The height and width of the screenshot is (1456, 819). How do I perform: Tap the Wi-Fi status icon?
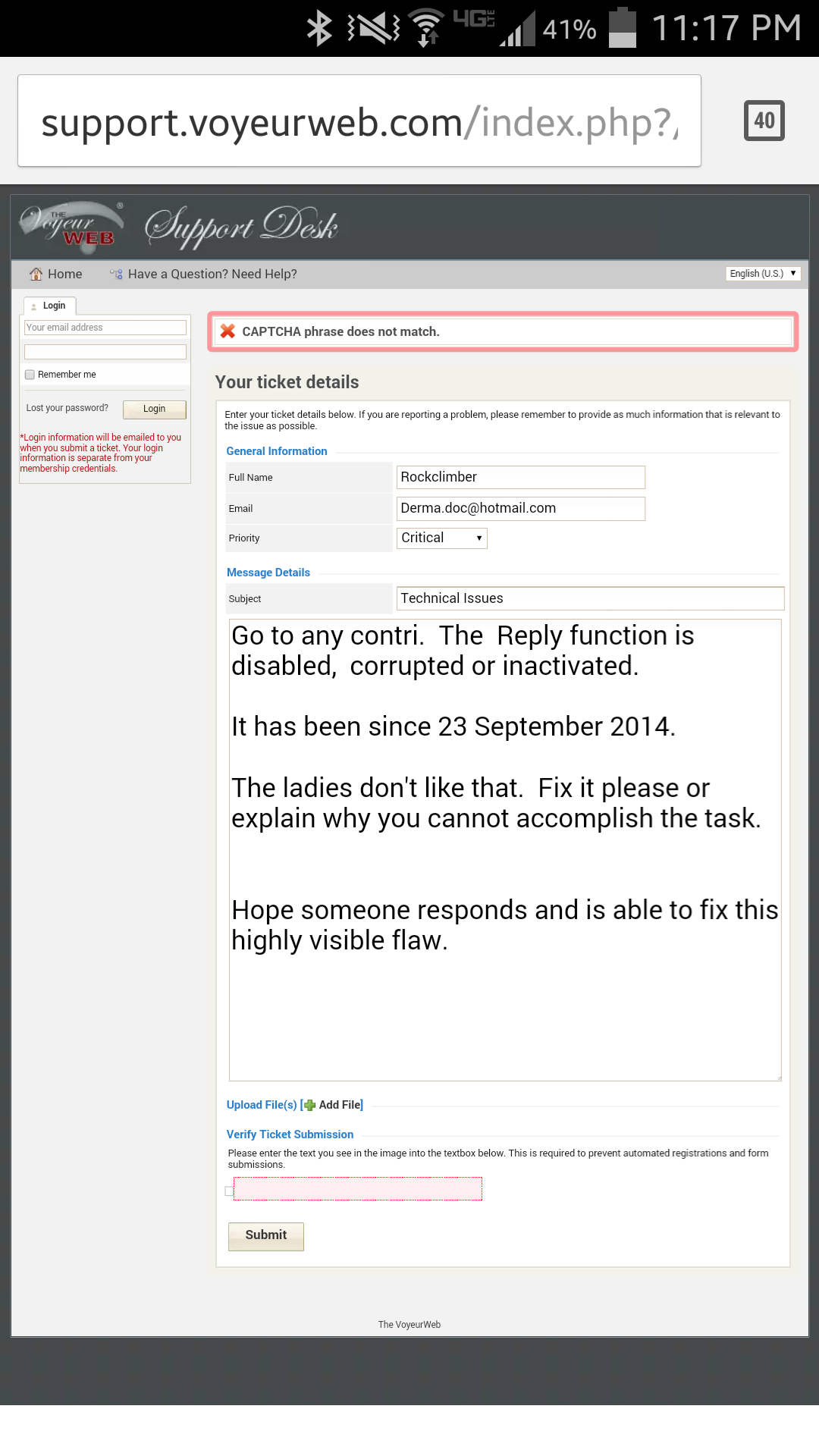point(427,28)
